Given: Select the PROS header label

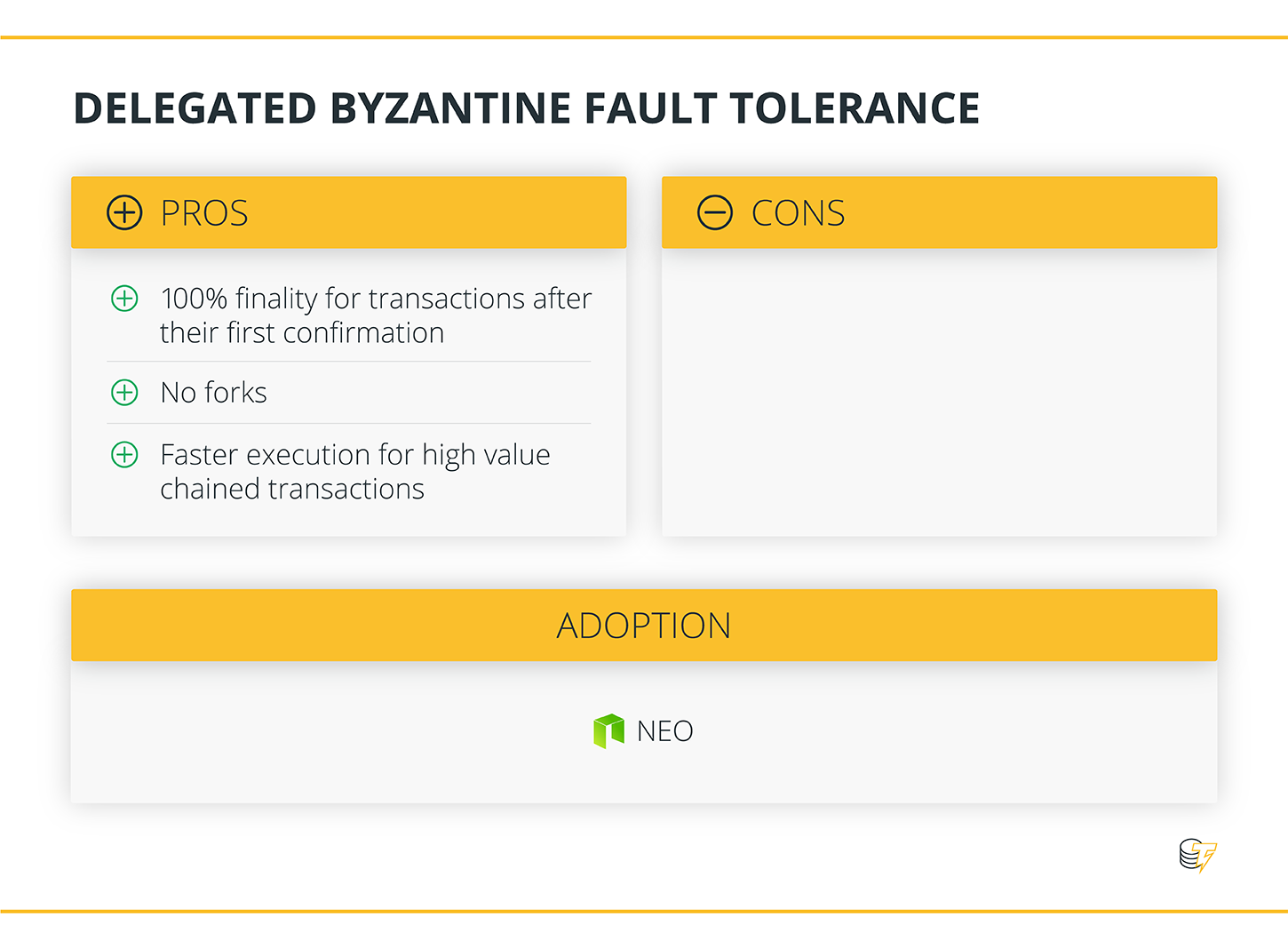Looking at the screenshot, I should (204, 213).
